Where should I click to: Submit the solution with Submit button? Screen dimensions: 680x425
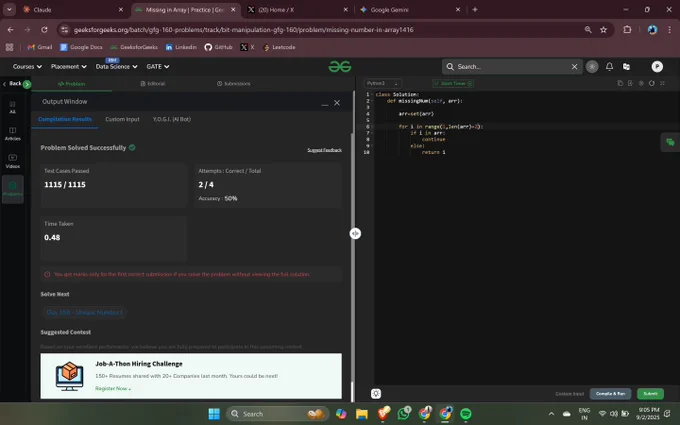click(650, 394)
